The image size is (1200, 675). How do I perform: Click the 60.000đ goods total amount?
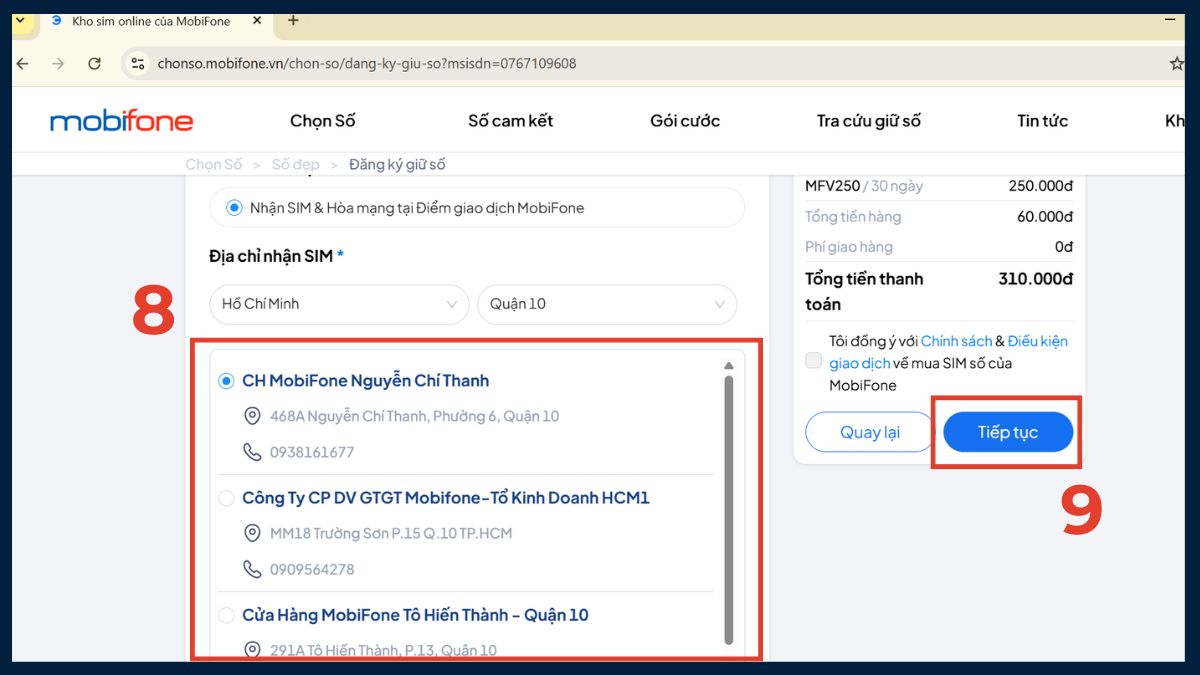1045,216
